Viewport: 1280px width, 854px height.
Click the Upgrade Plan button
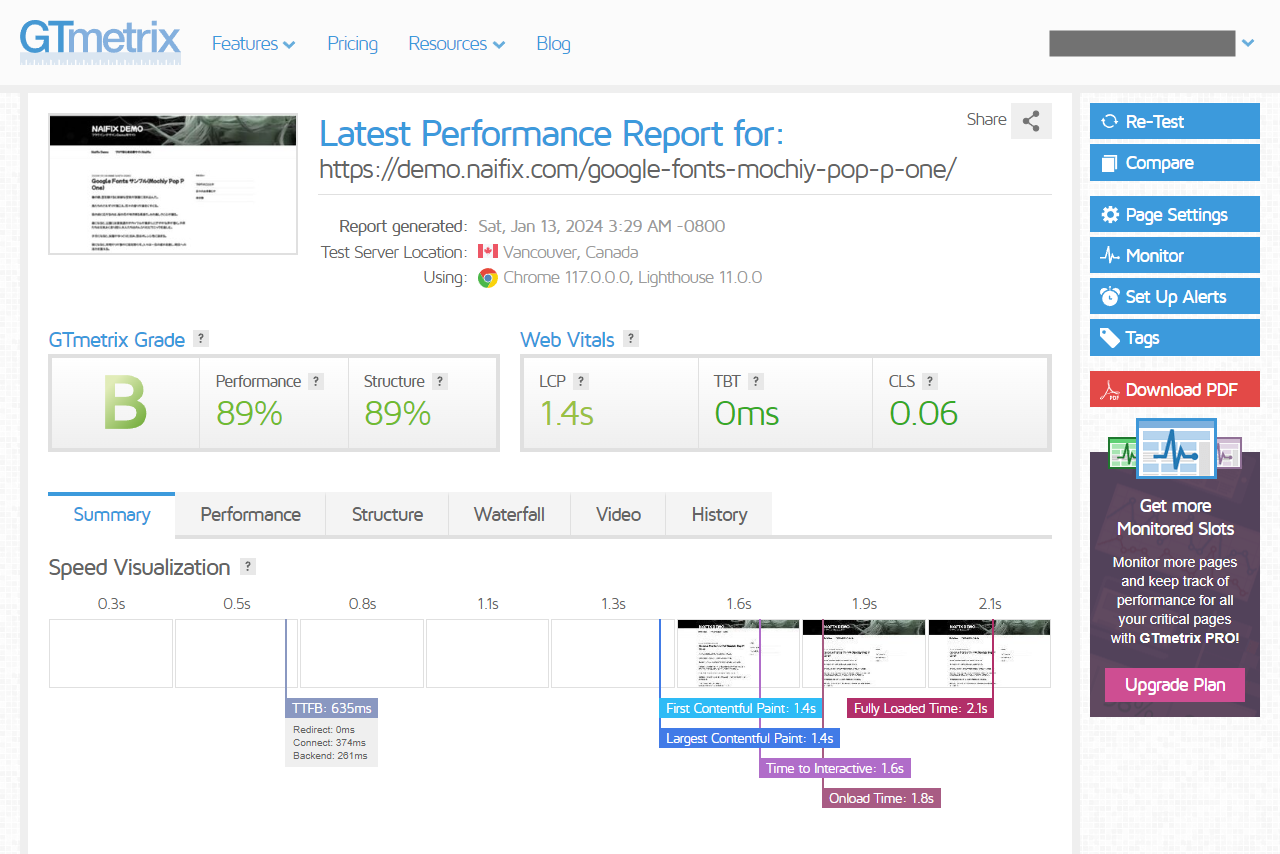[x=1175, y=685]
